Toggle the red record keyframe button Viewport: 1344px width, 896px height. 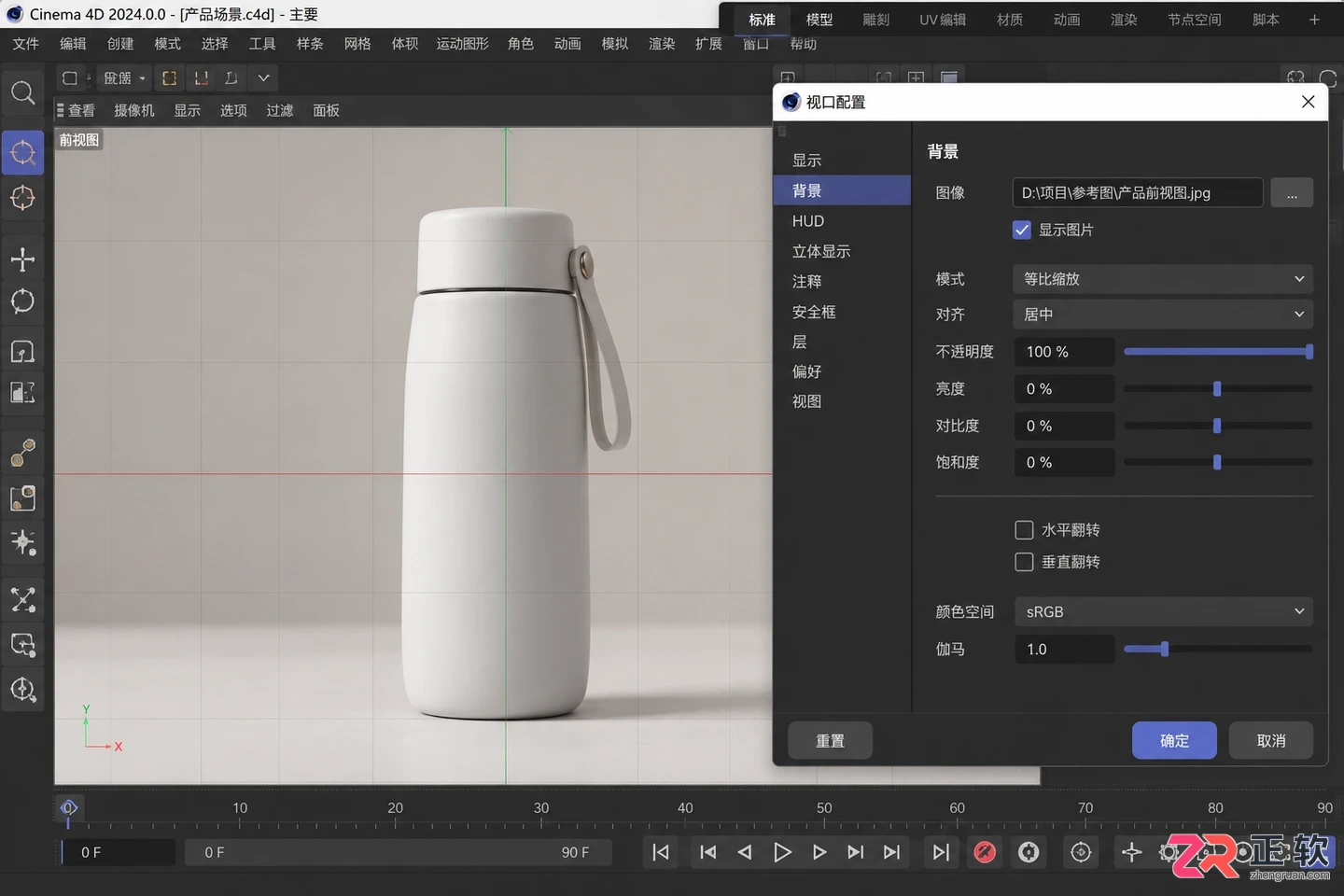coord(985,852)
